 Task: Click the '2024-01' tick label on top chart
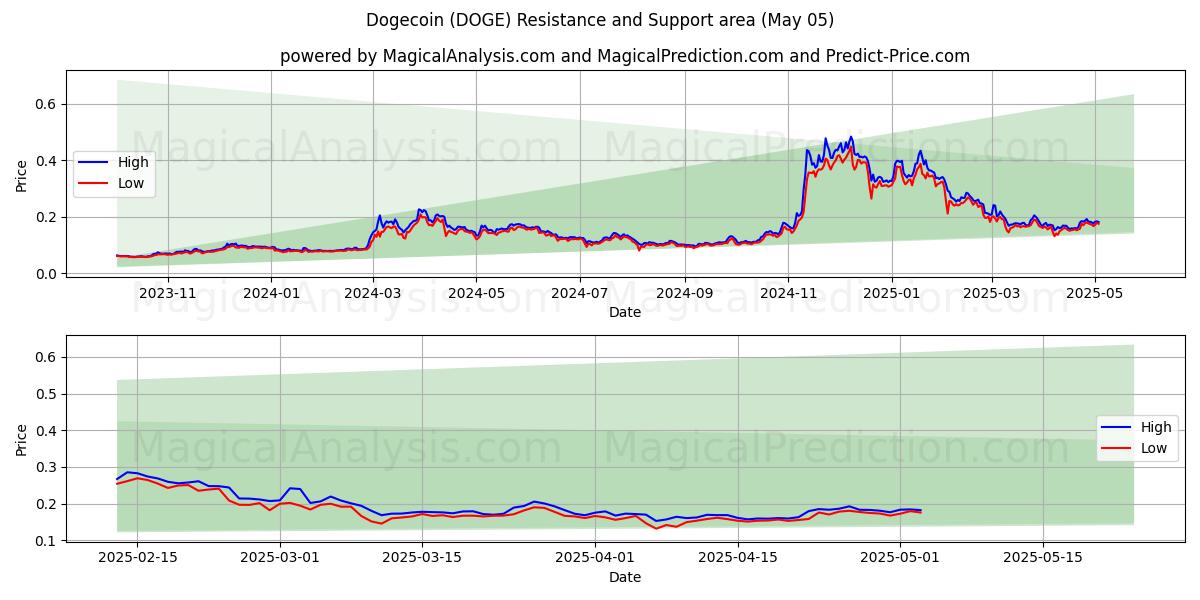tap(272, 293)
